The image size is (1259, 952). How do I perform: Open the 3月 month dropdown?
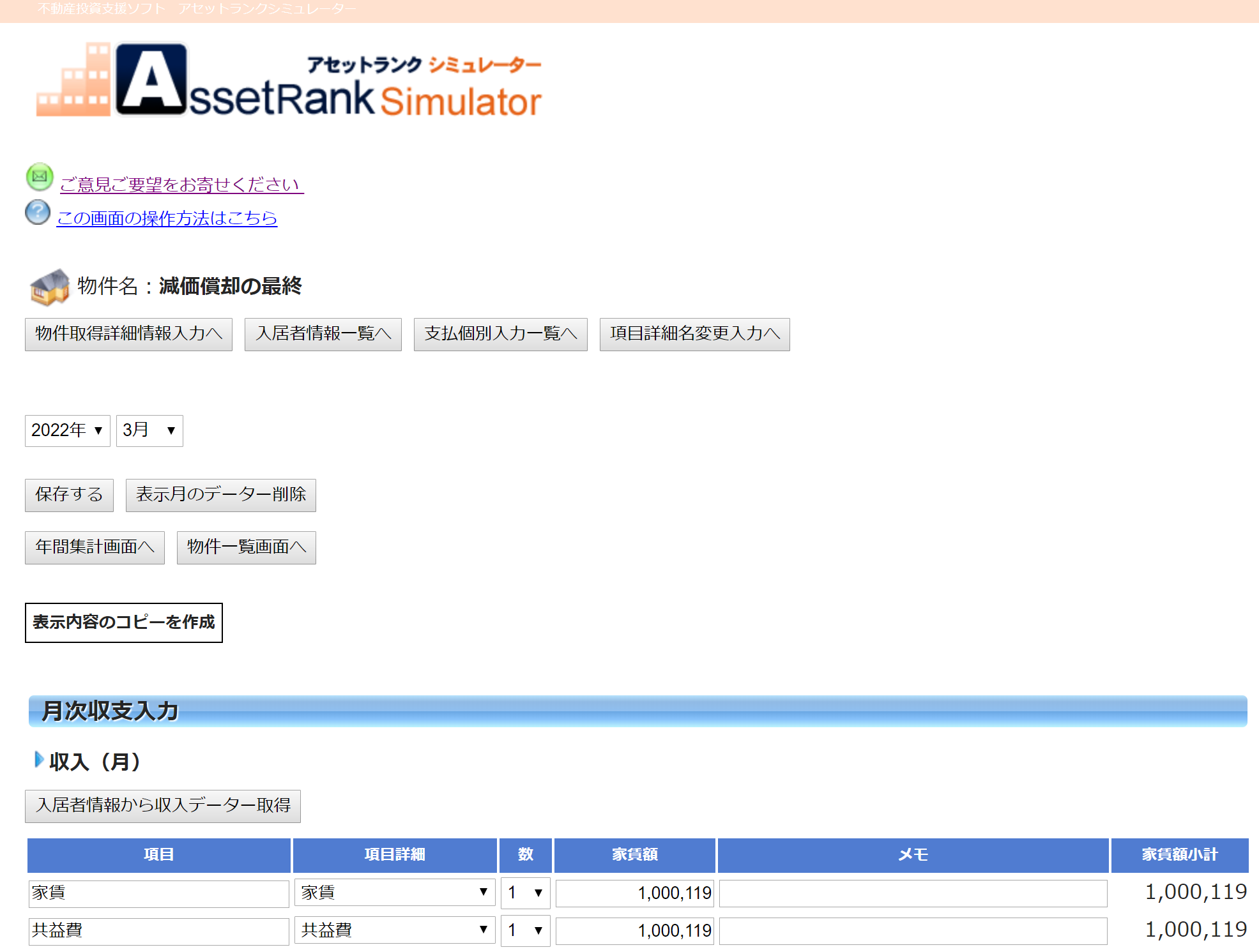click(149, 431)
